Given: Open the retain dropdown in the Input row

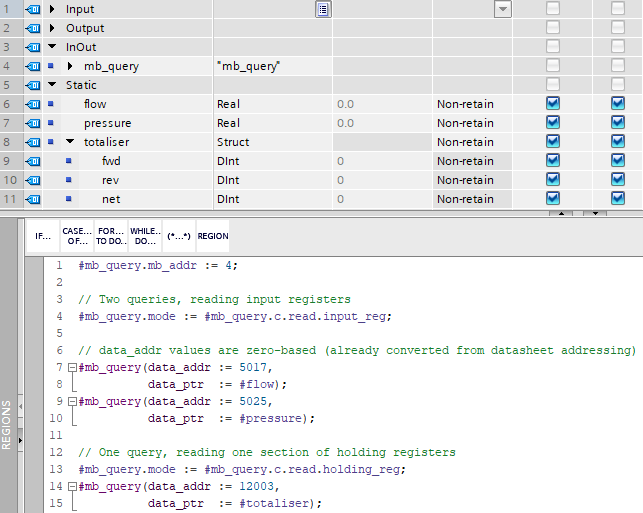Looking at the screenshot, I should (x=503, y=9).
